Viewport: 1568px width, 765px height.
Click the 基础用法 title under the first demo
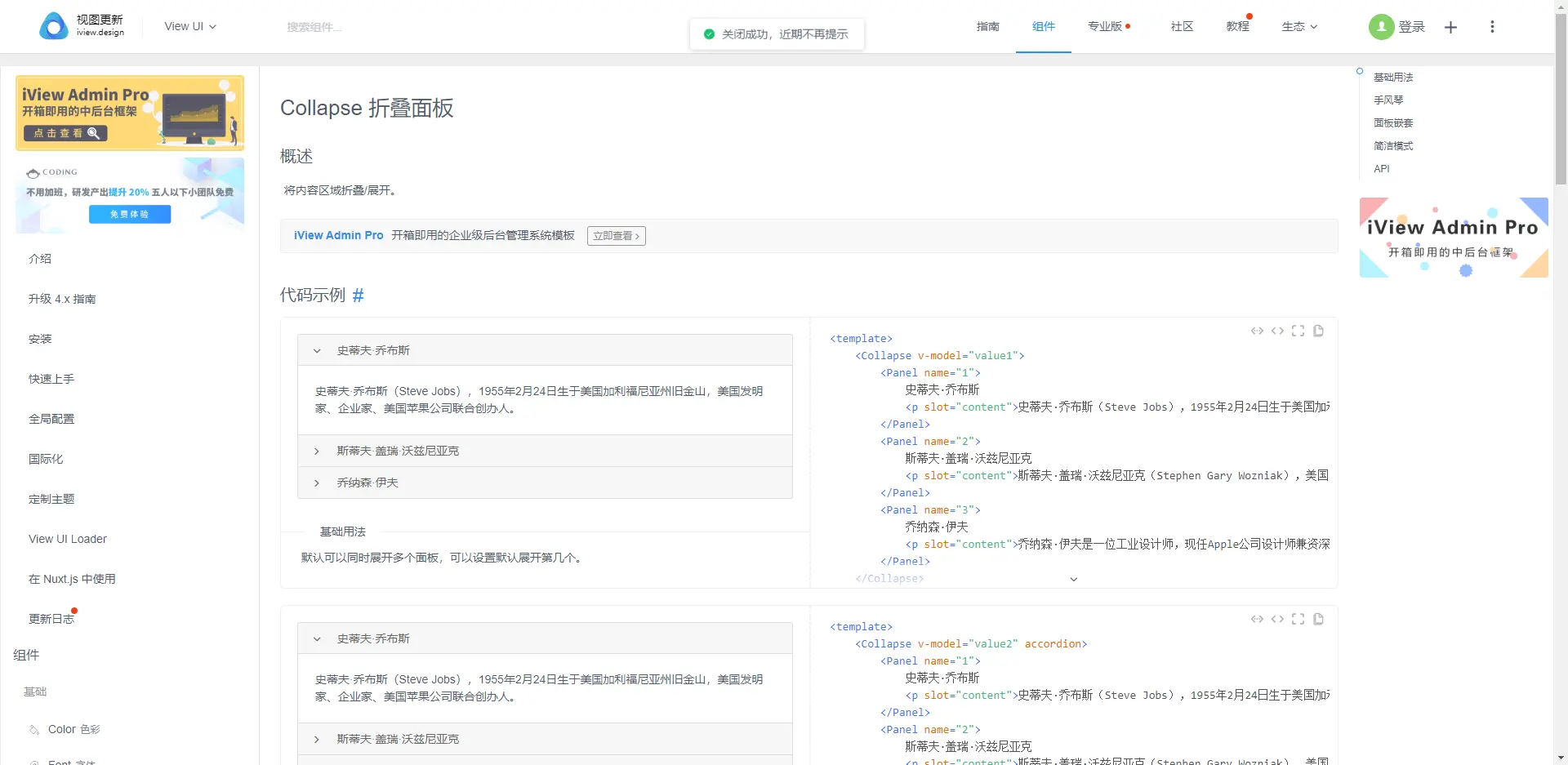point(343,531)
